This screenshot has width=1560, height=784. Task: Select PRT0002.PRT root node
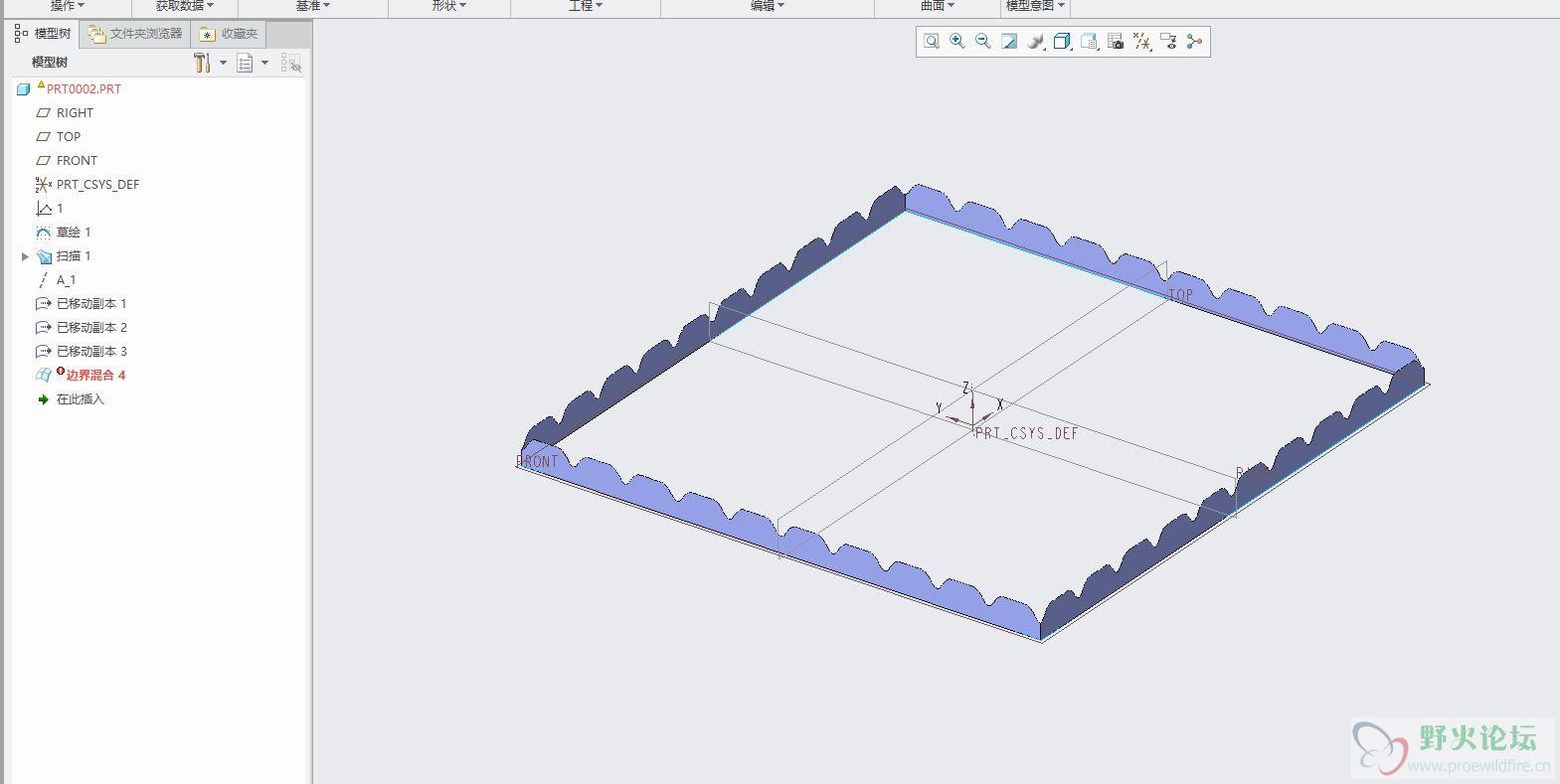[x=84, y=88]
